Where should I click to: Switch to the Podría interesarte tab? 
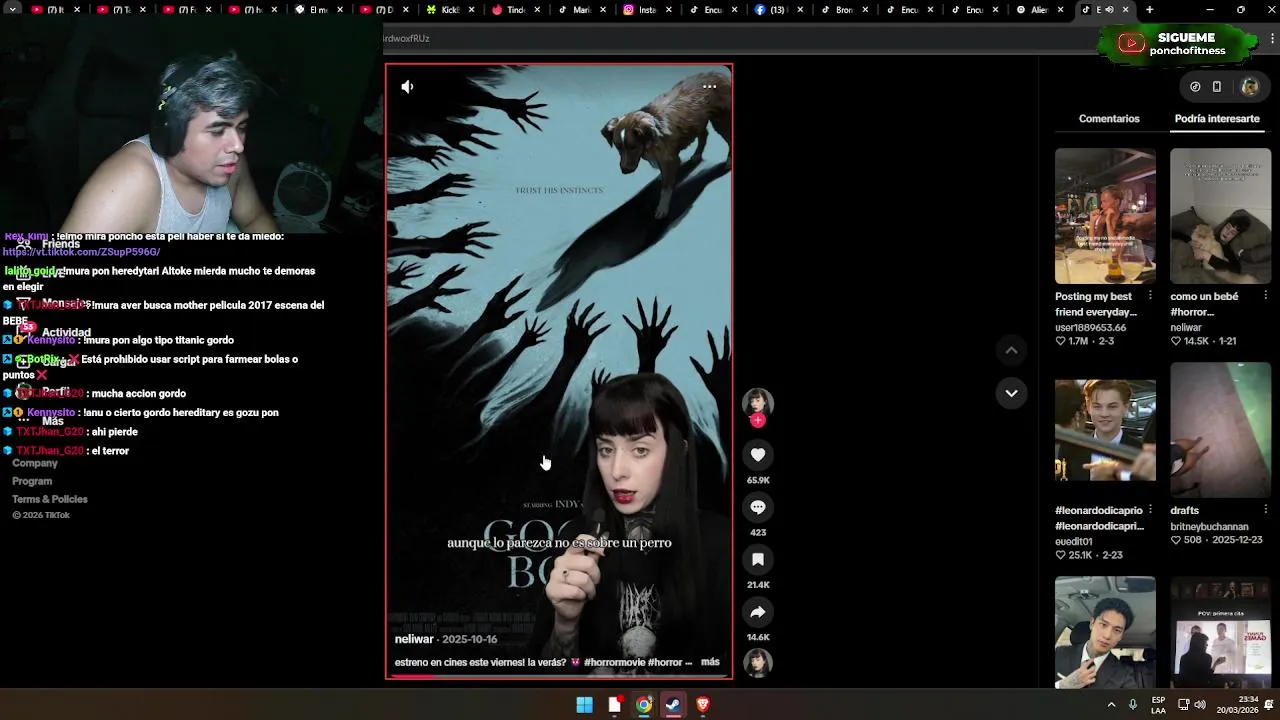pyautogui.click(x=1217, y=118)
